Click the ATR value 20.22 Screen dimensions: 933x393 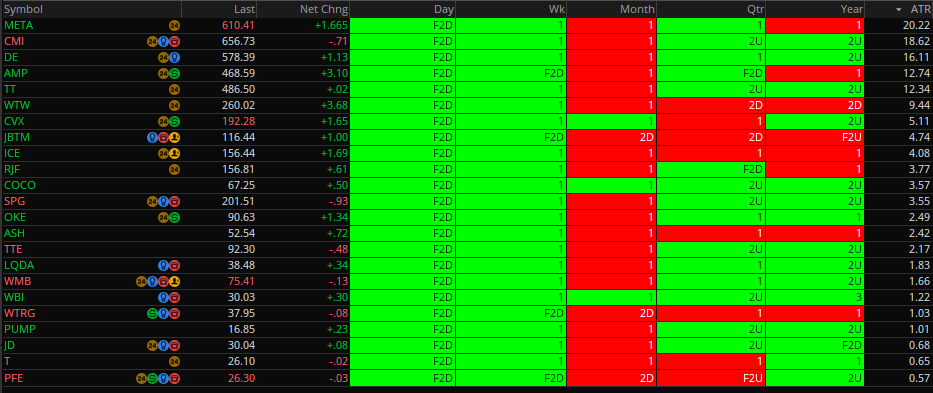[x=916, y=26]
